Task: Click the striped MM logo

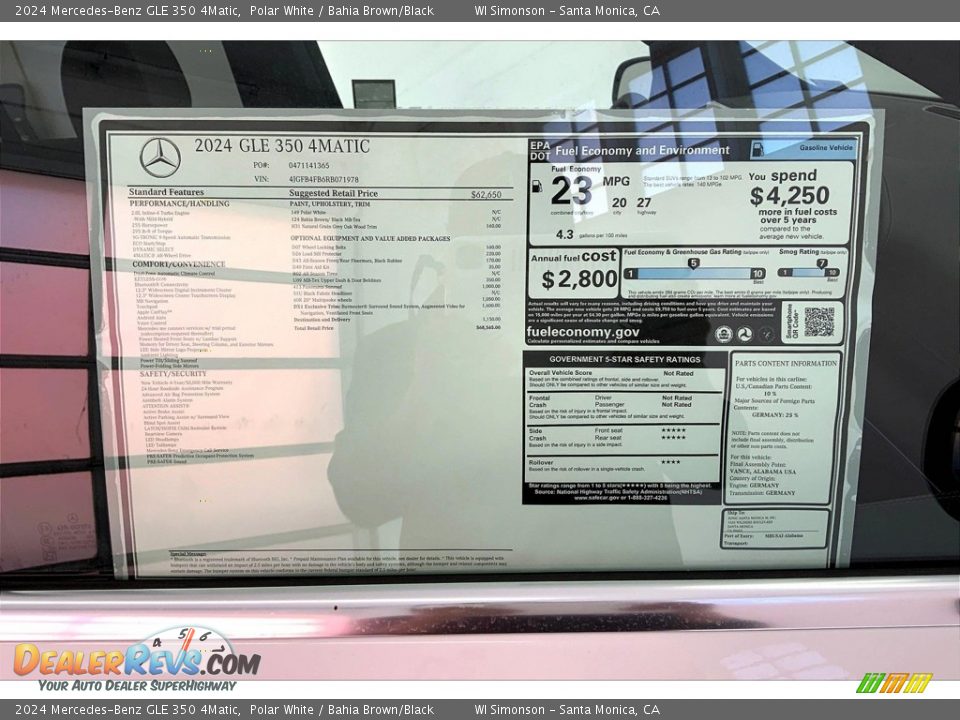Action: (x=894, y=683)
